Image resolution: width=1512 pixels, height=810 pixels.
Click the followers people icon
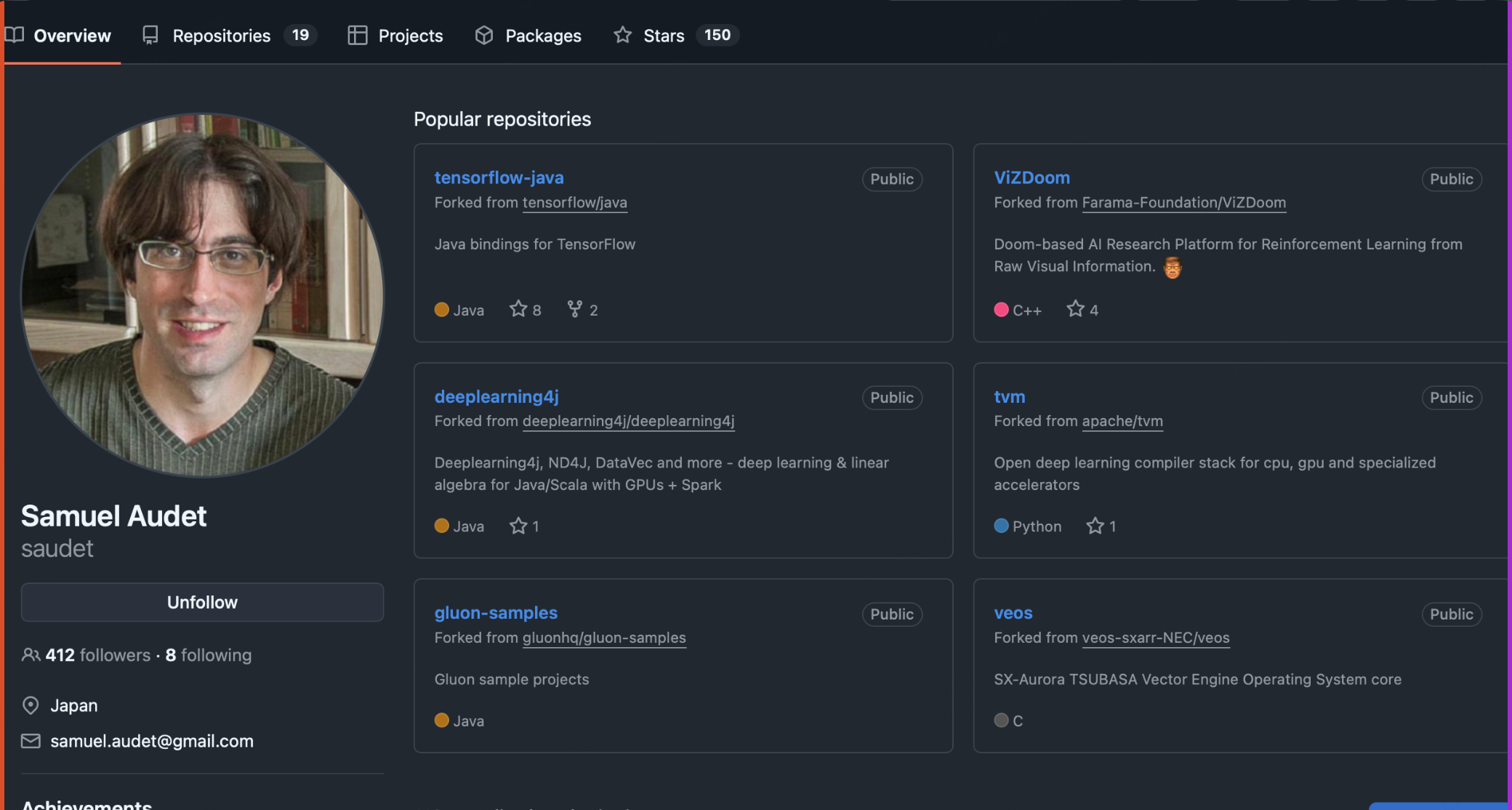(31, 655)
